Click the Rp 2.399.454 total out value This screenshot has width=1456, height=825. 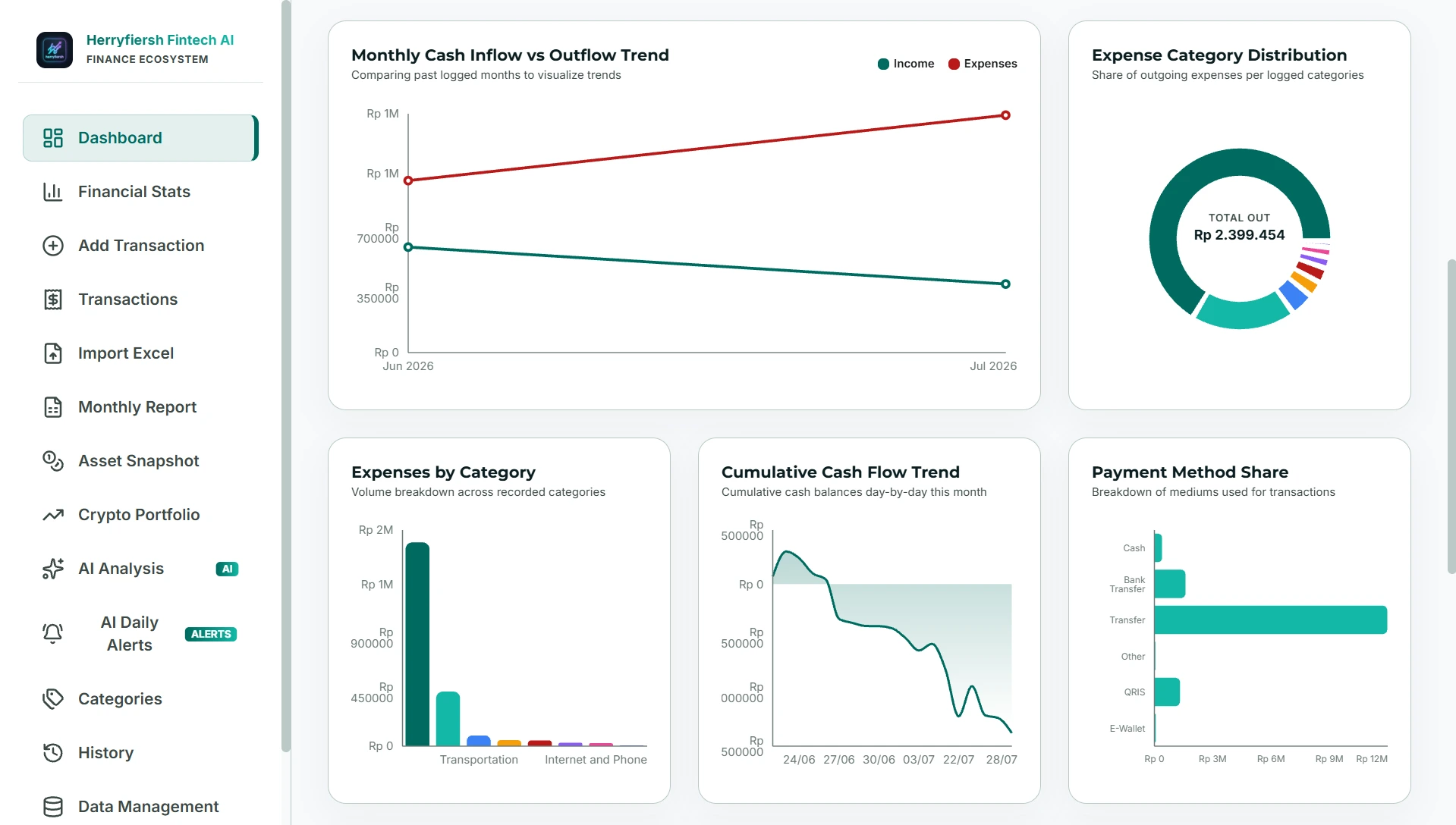point(1239,235)
